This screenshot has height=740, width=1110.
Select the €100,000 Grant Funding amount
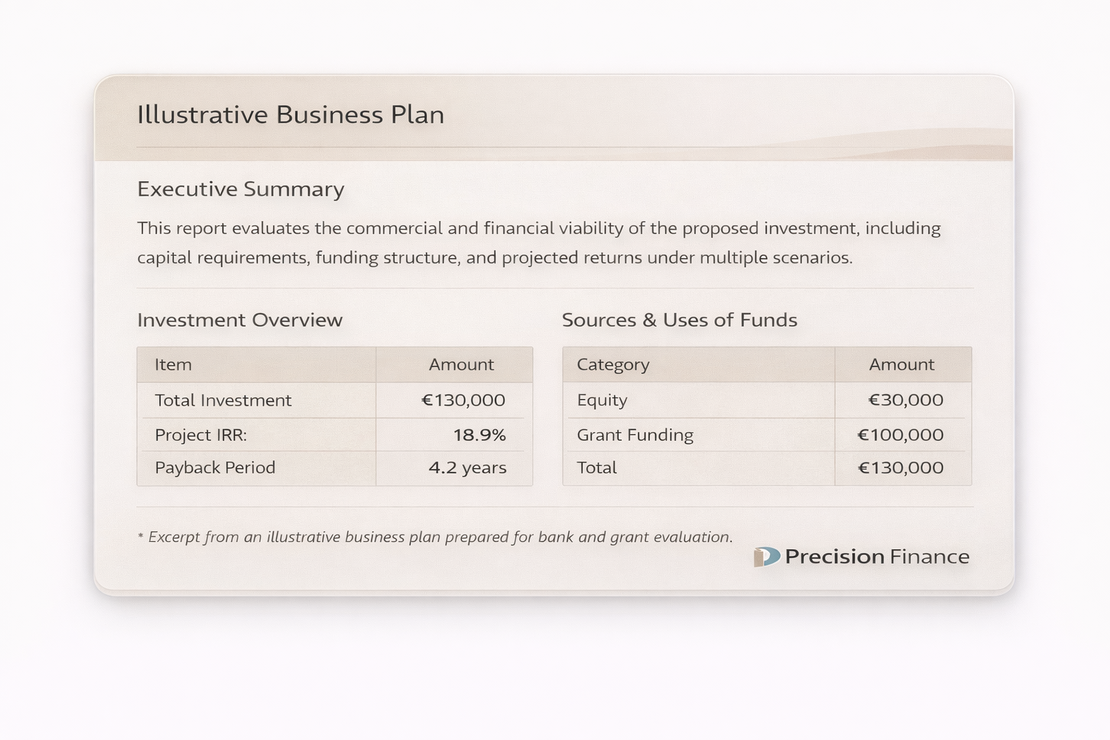tap(900, 435)
